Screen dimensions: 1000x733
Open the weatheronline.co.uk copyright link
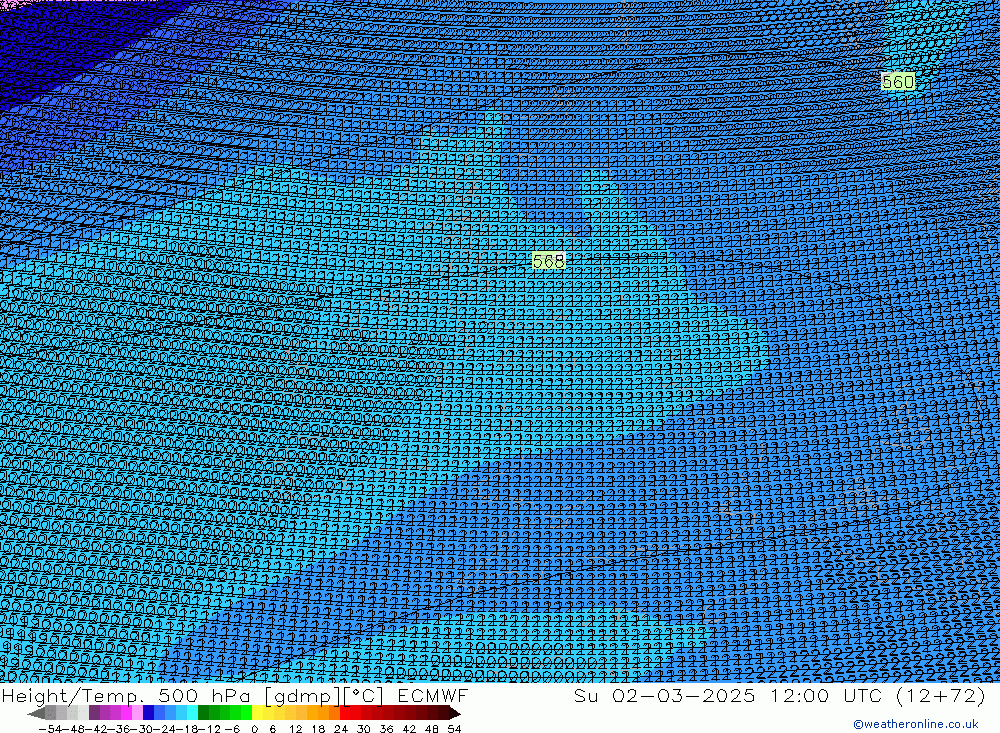click(x=915, y=724)
